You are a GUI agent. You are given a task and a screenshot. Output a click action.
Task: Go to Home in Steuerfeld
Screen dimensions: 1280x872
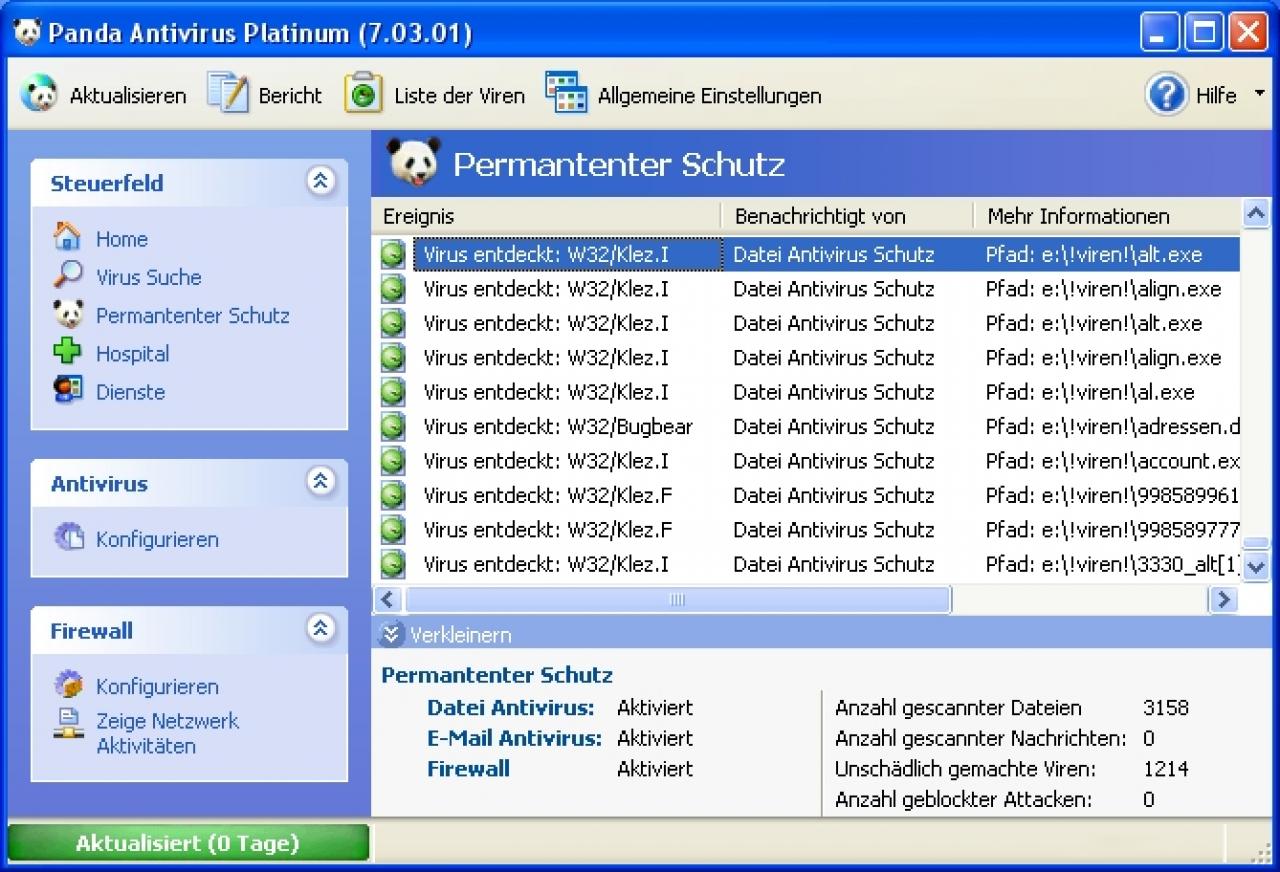pos(122,239)
